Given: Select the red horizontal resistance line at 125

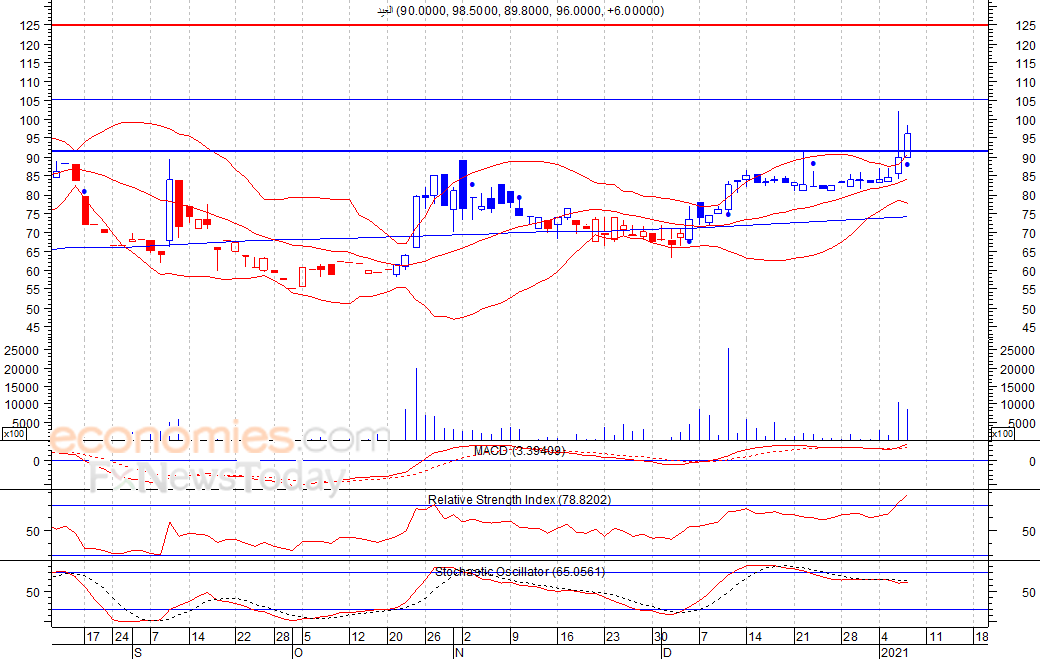Looking at the screenshot, I should pos(520,25).
